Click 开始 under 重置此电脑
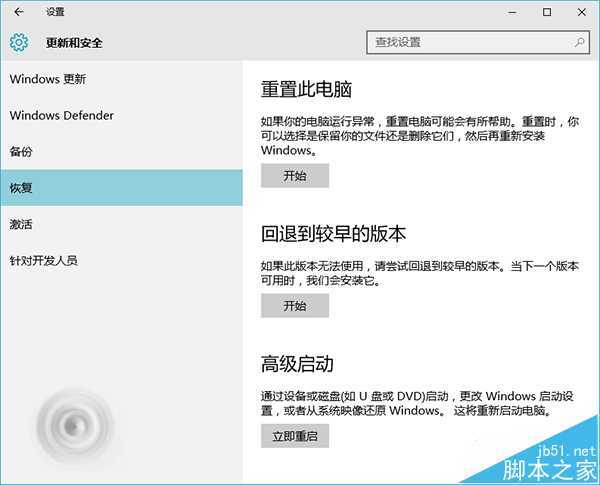Image resolution: width=600 pixels, height=485 pixels. click(295, 176)
